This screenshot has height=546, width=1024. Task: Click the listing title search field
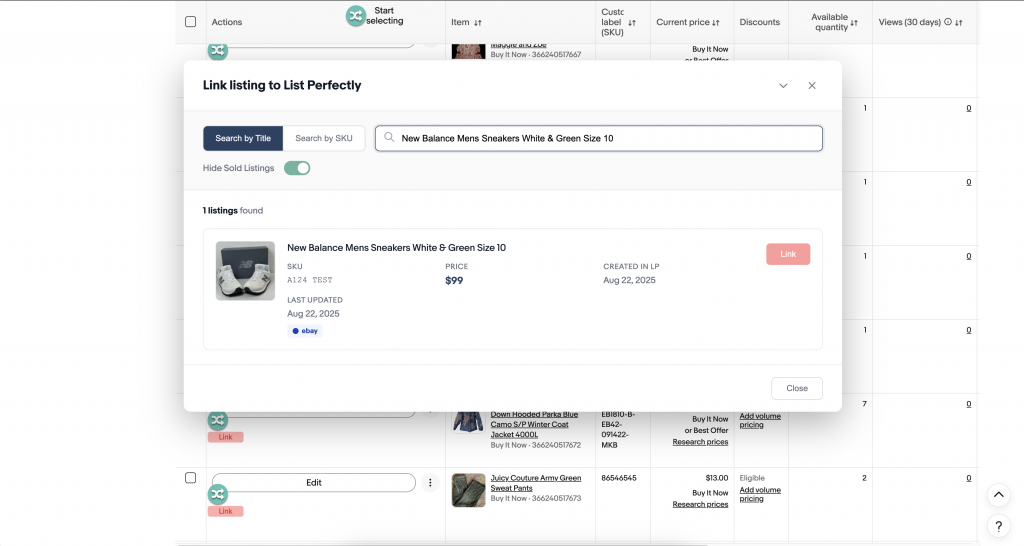coord(599,138)
